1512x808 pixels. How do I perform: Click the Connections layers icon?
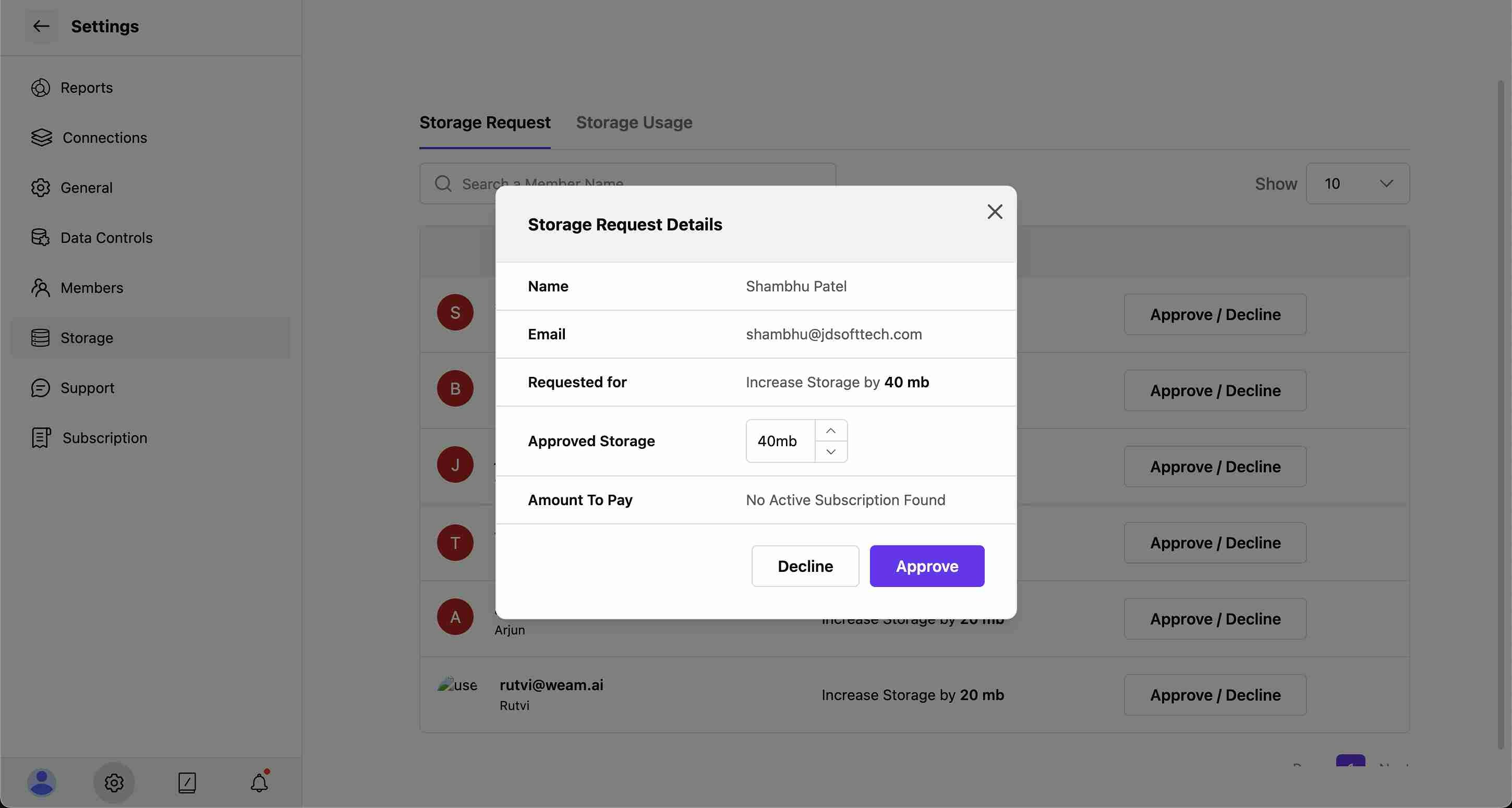click(41, 137)
